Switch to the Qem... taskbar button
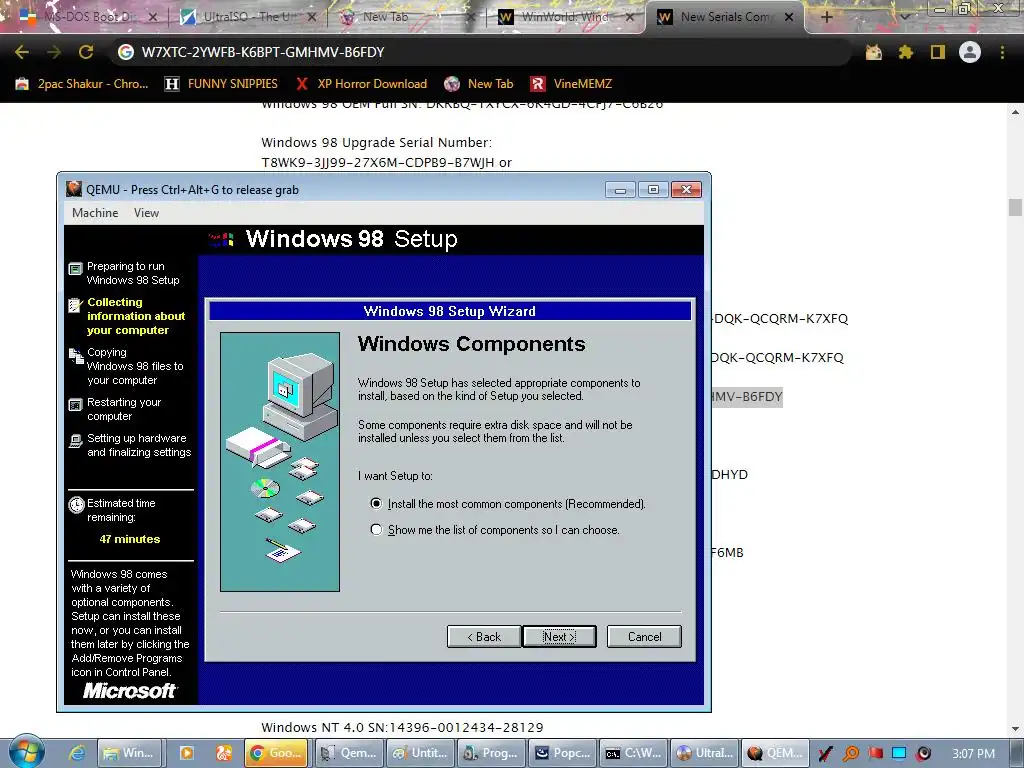Screen dimensions: 1024x768 tap(348, 753)
